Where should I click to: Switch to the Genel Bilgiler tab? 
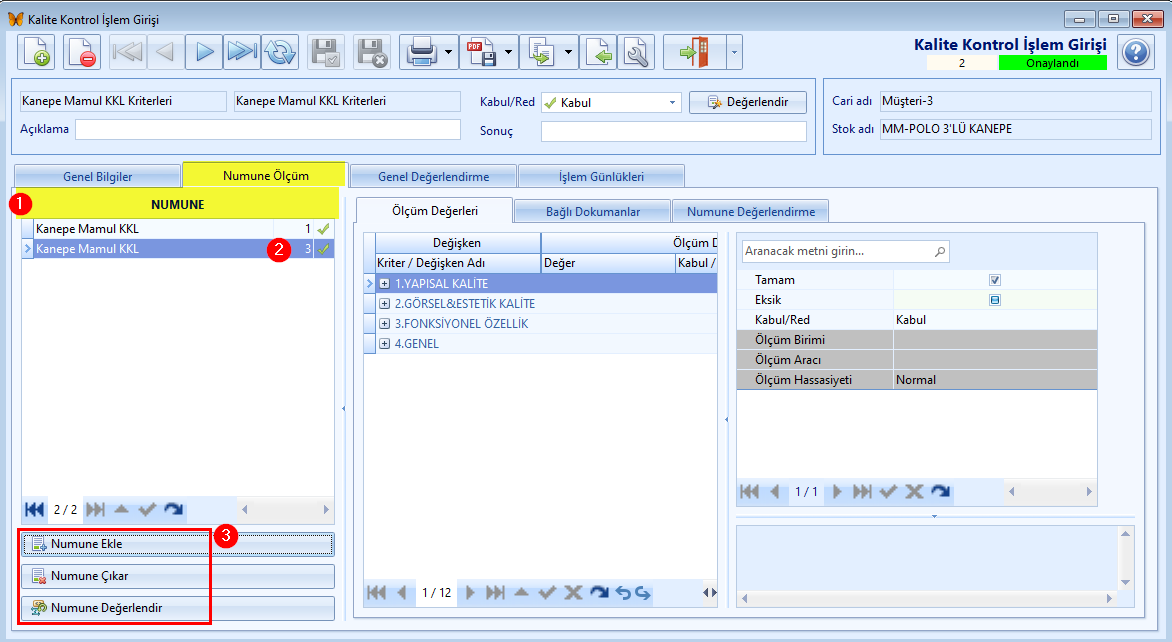coord(97,176)
